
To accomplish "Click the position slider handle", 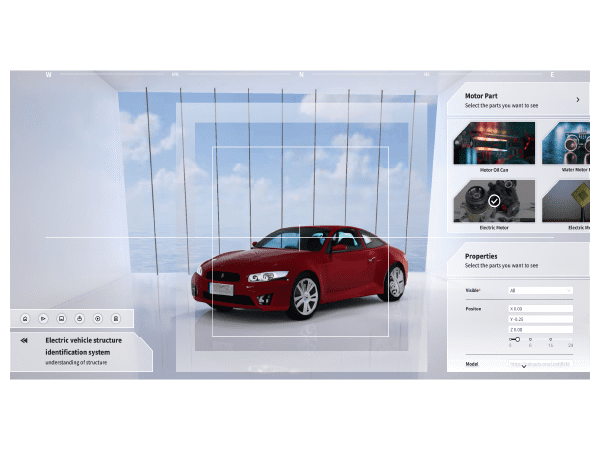I will [517, 339].
